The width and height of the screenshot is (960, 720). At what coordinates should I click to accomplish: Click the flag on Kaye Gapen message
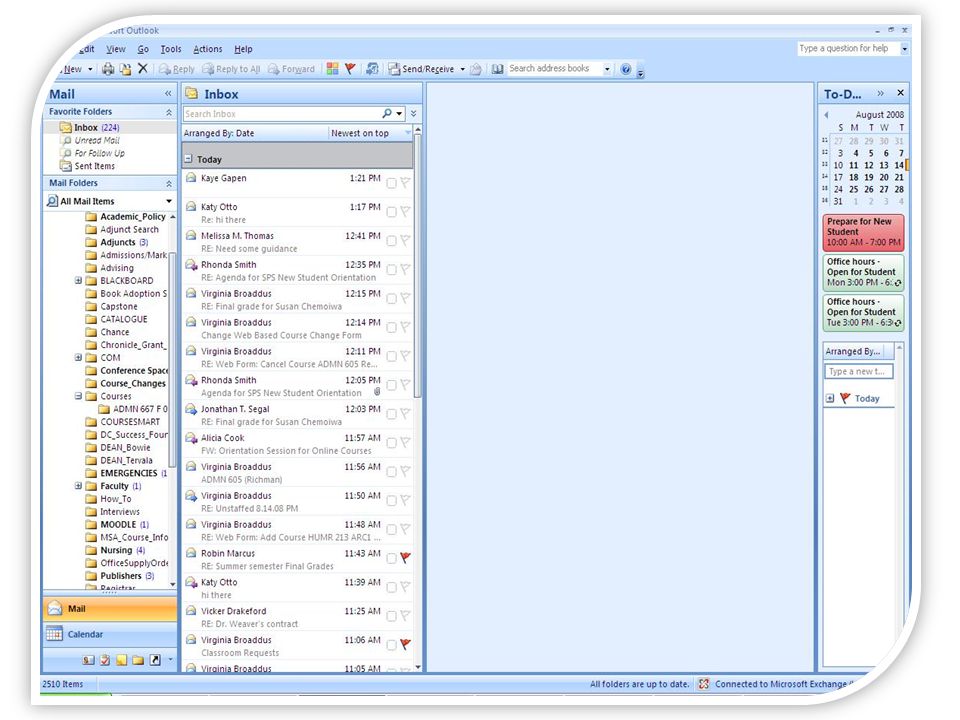point(405,182)
